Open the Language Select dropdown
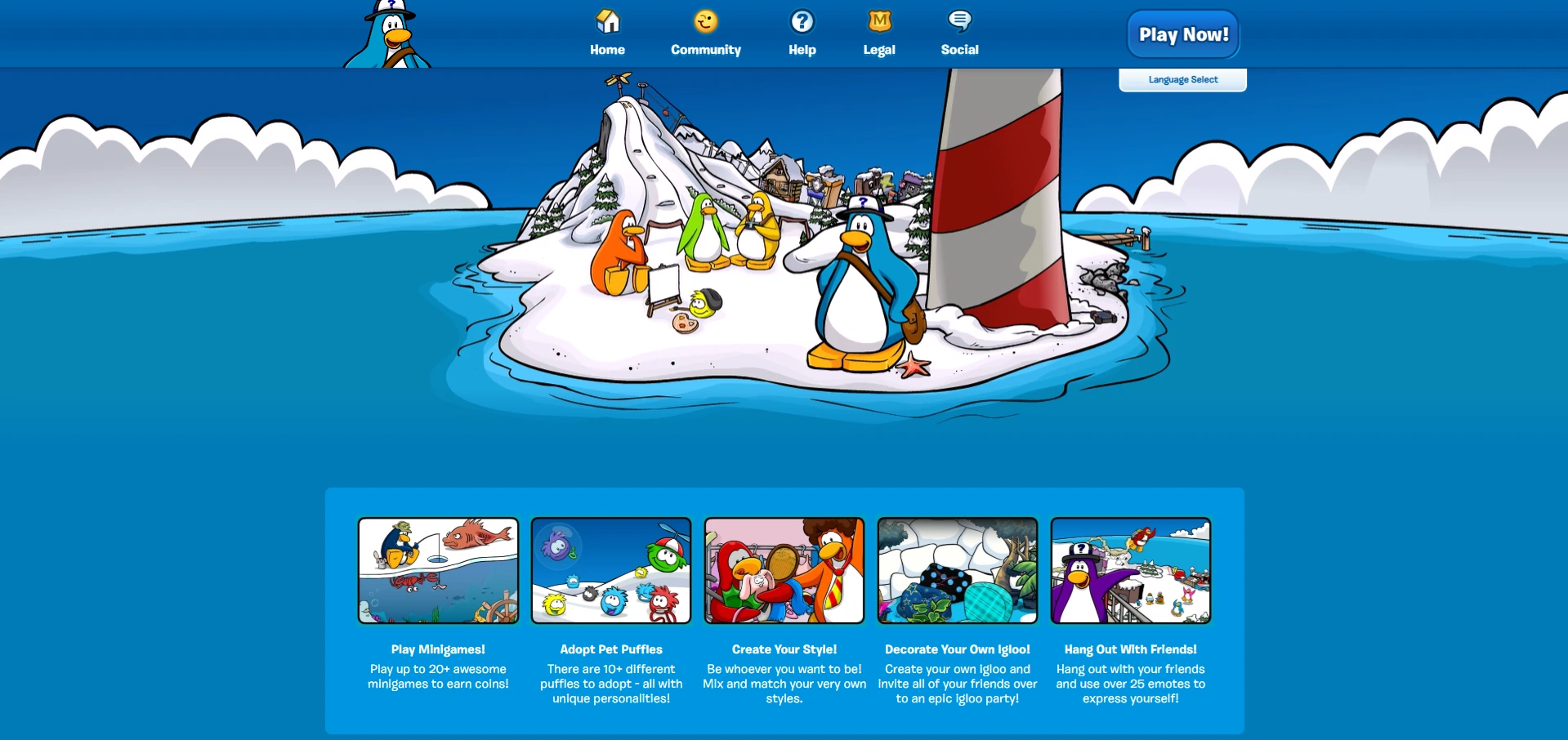 click(x=1183, y=80)
